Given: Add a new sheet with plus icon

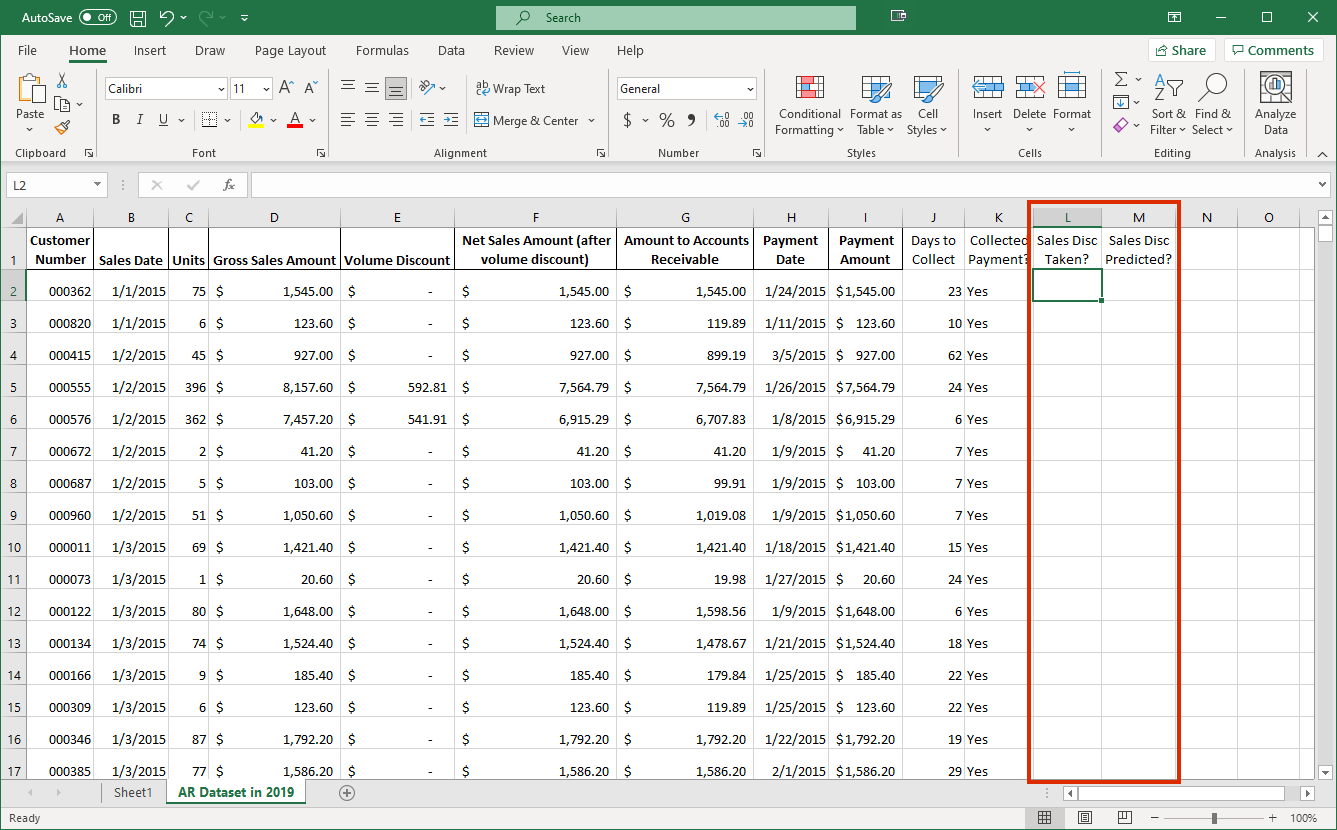Looking at the screenshot, I should pos(347,792).
